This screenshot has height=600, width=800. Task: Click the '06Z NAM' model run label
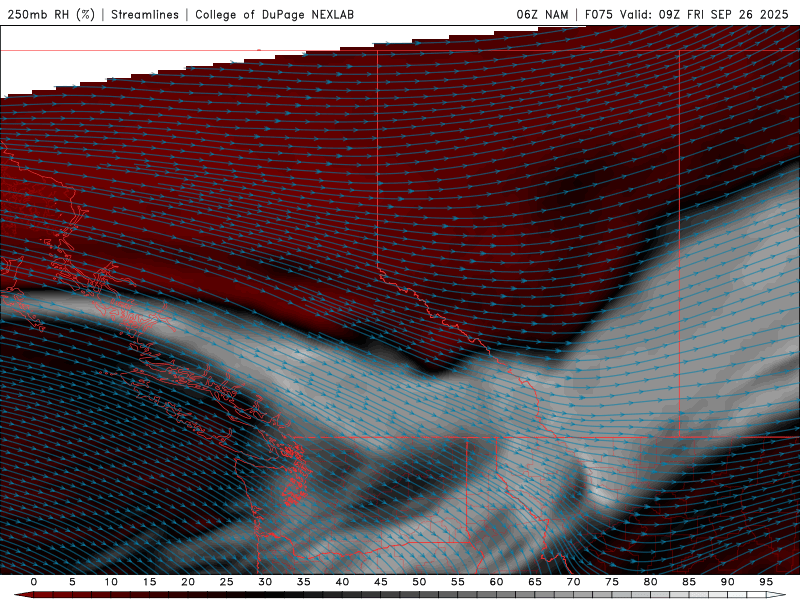(542, 14)
